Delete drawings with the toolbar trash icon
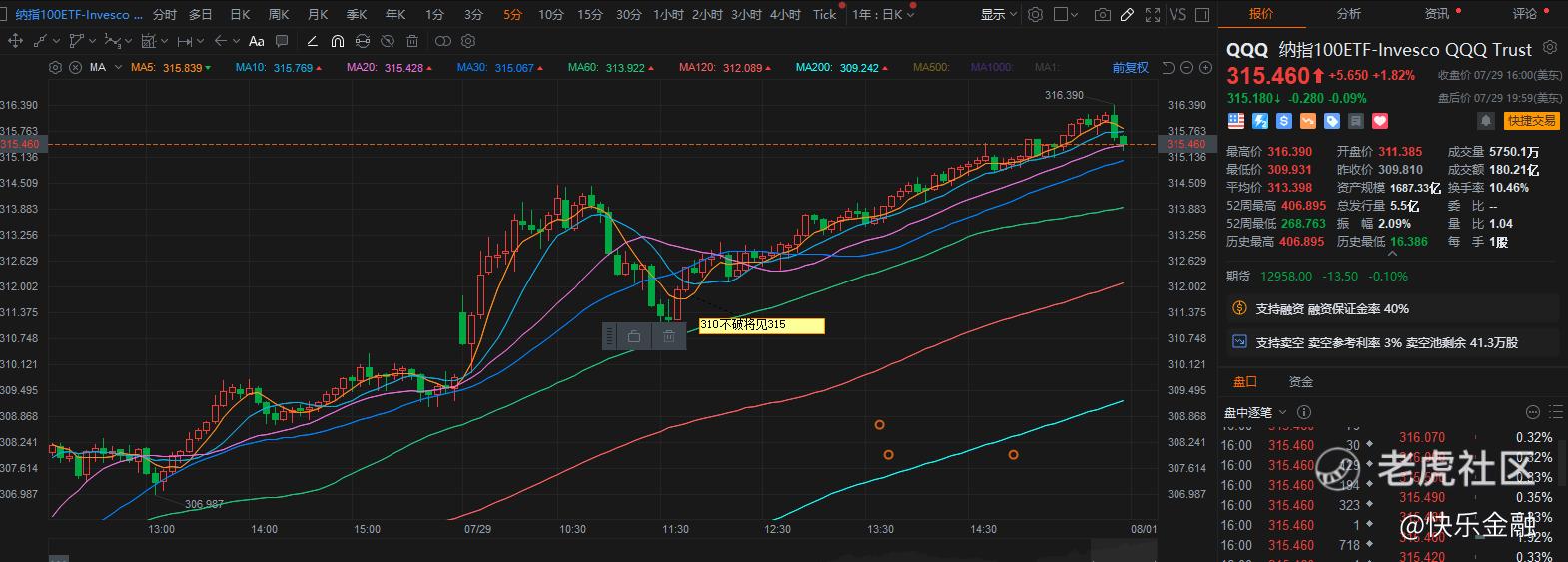Screen dimensions: 1568x562 tap(412, 41)
